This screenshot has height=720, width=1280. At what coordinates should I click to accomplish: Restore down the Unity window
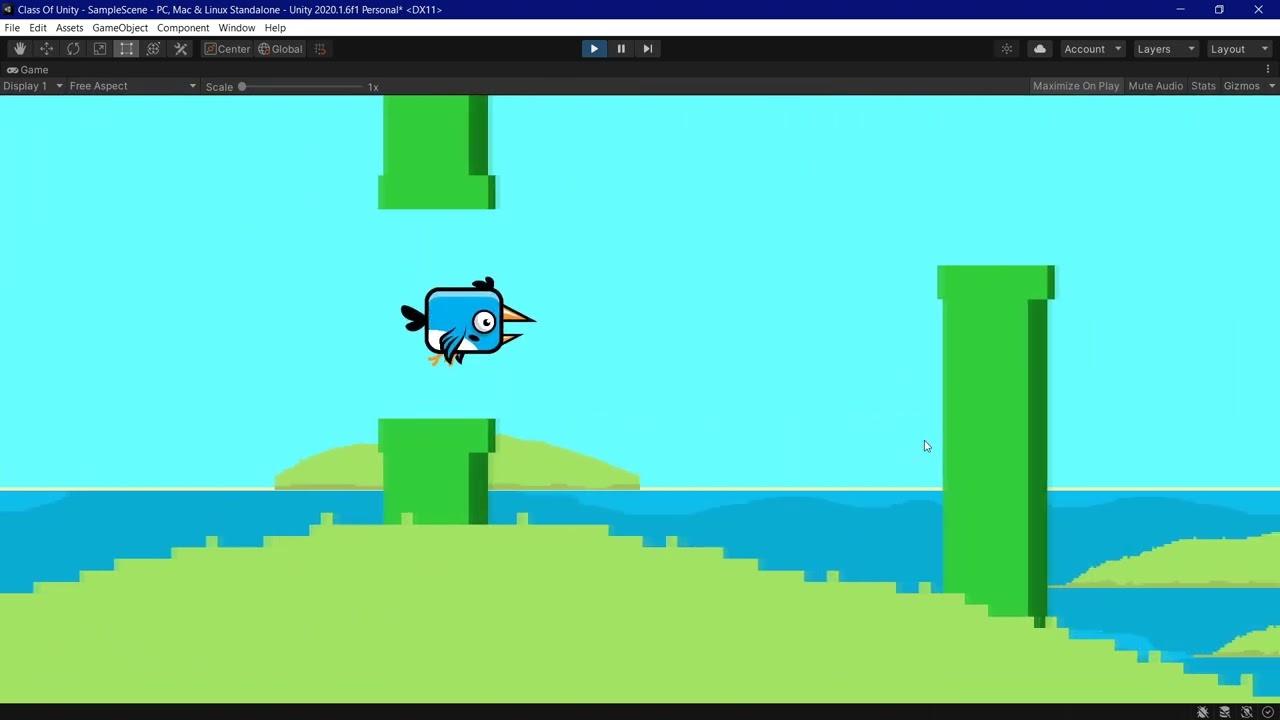(1219, 9)
